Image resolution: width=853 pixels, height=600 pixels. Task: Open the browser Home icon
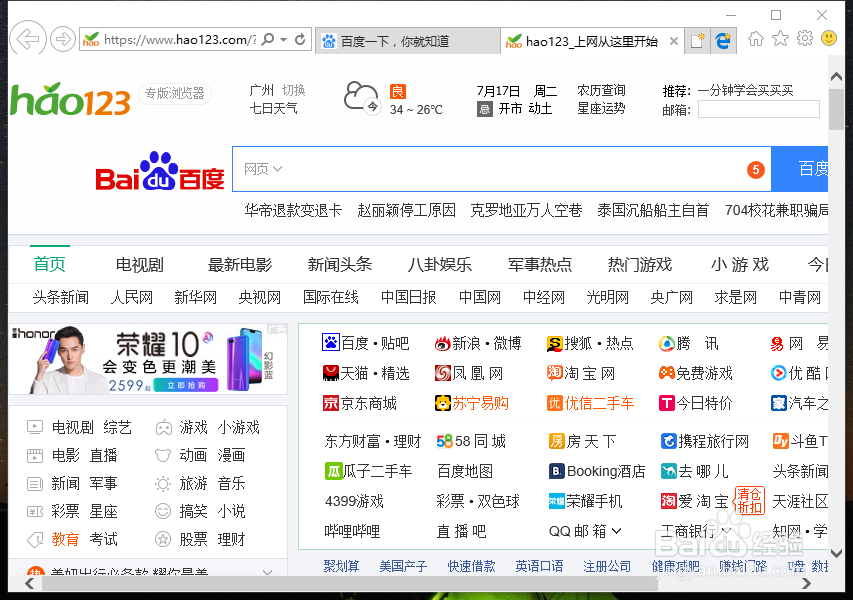pyautogui.click(x=756, y=39)
